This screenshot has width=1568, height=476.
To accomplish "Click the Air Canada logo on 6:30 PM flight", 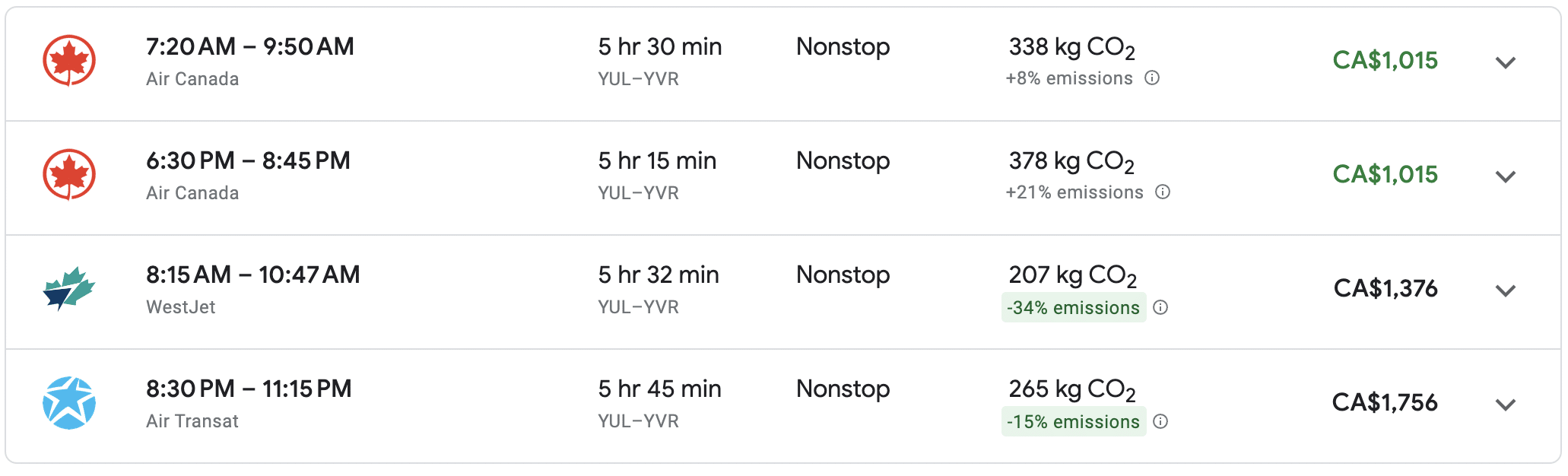I will 69,175.
